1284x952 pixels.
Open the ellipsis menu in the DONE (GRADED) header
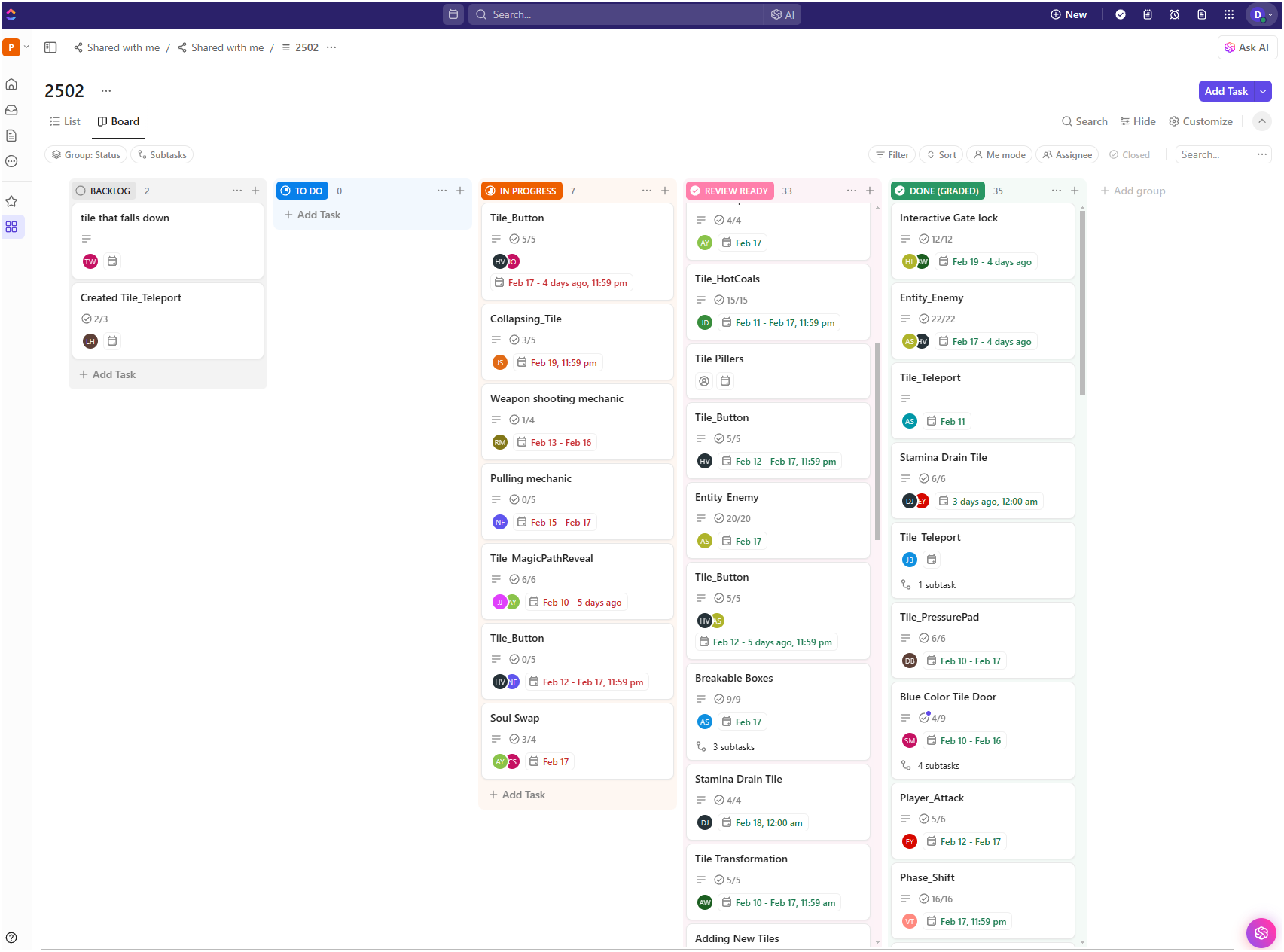pos(1057,191)
